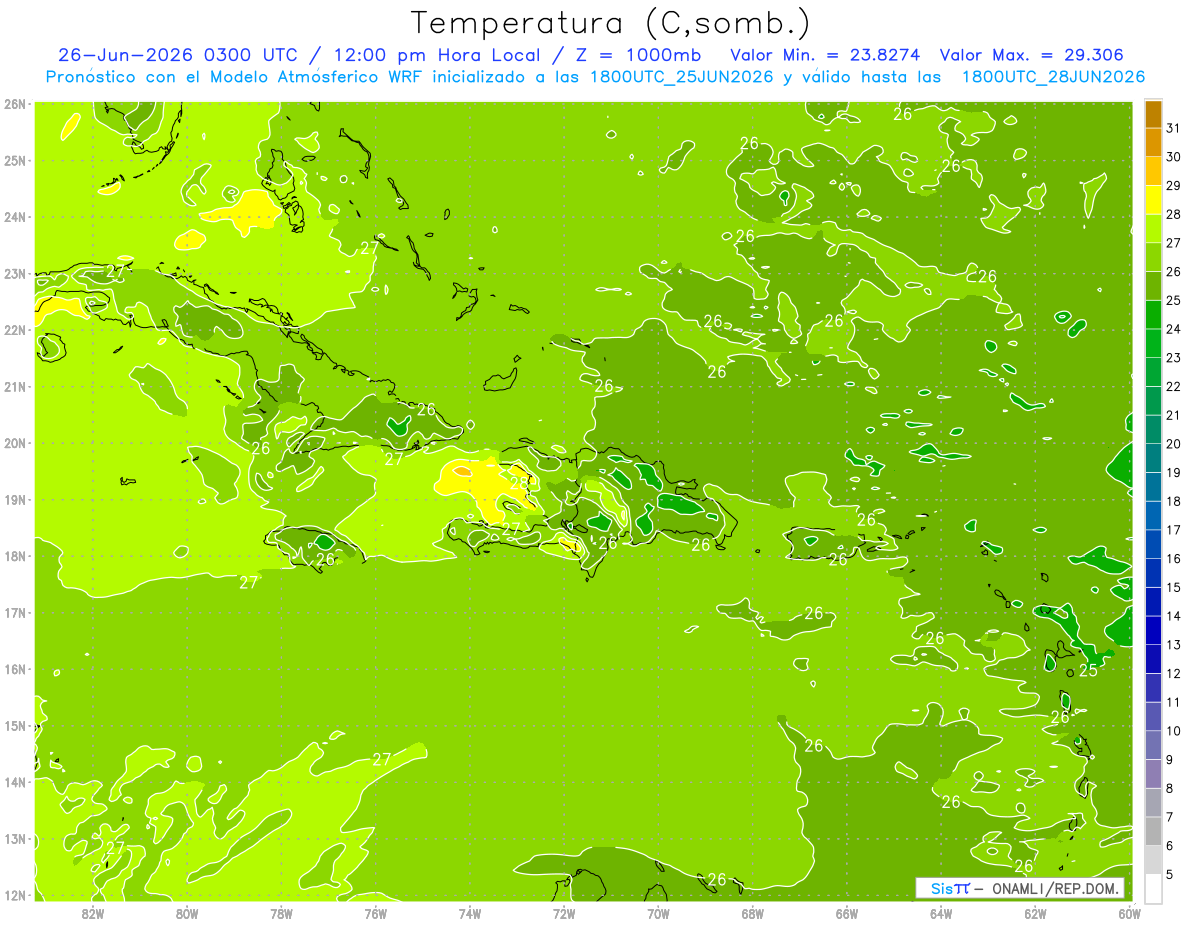1200x927 pixels.
Task: Click the '78W' longitude axis label
Action: 281,913
